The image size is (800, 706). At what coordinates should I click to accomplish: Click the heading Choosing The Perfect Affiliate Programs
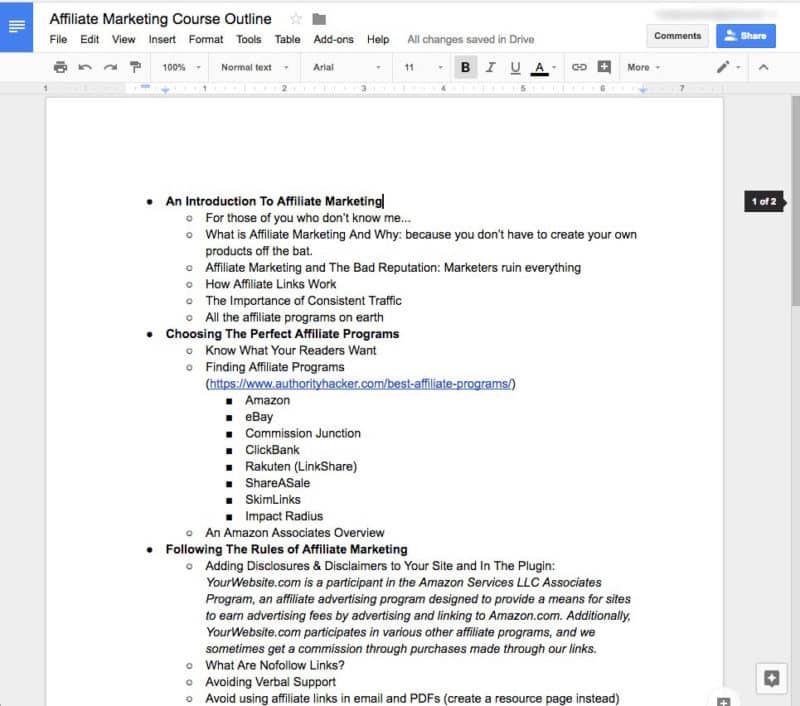282,334
